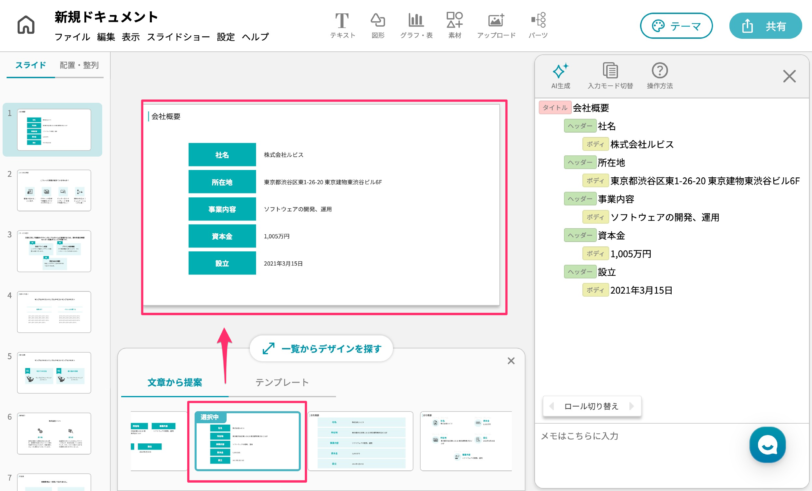
Task: Select outline body 2021年3月15日
Action: pyautogui.click(x=641, y=291)
